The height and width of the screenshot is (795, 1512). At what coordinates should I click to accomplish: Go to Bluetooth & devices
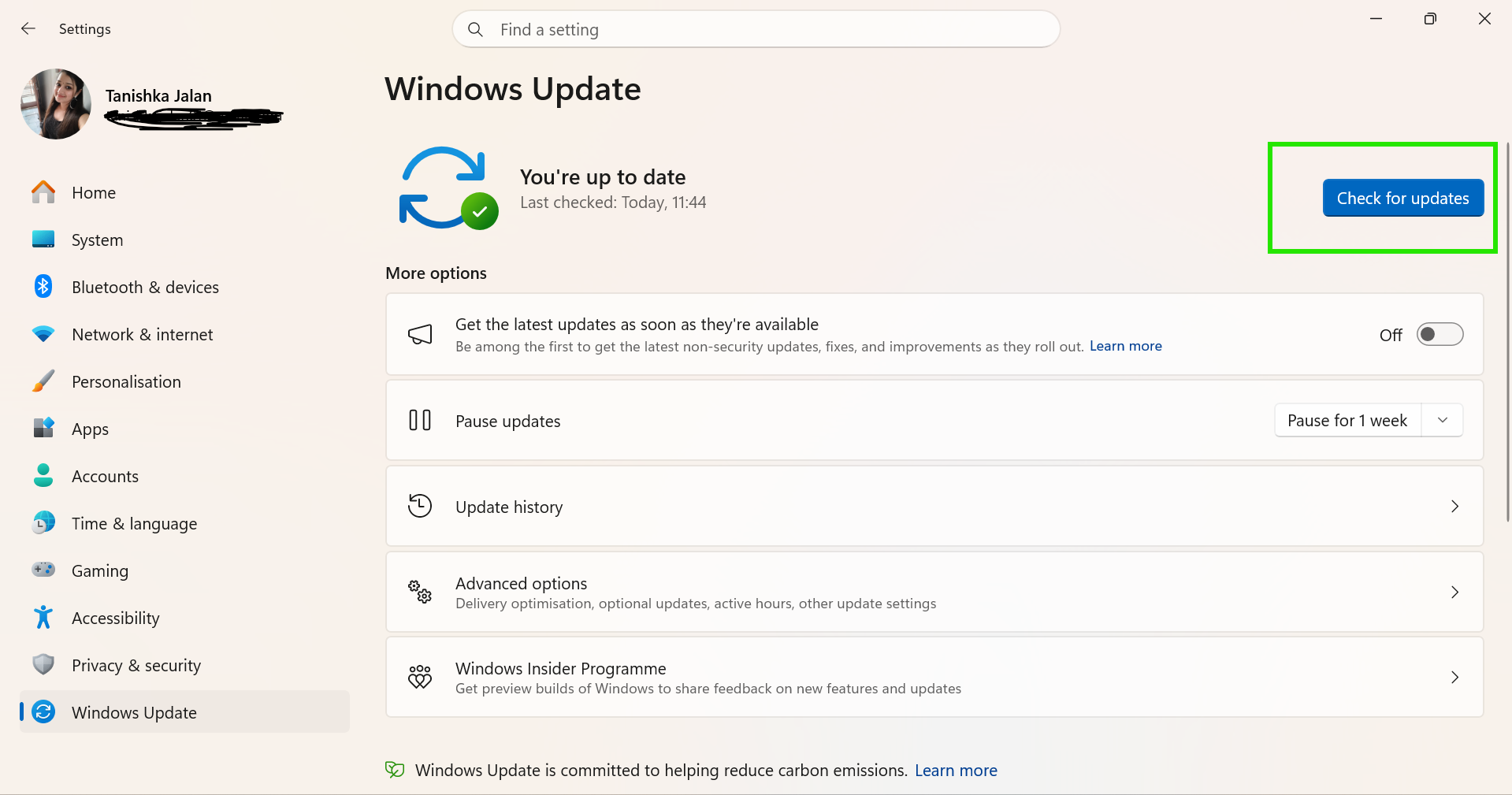[x=184, y=287]
